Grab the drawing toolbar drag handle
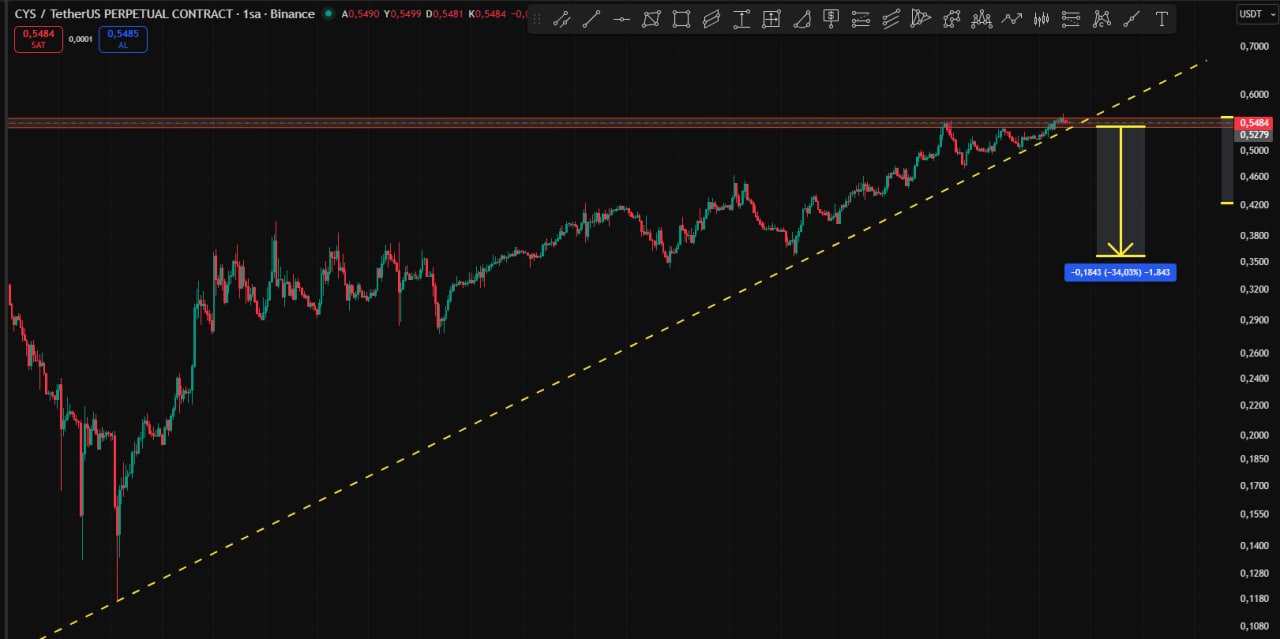The width and height of the screenshot is (1280, 639). click(537, 19)
